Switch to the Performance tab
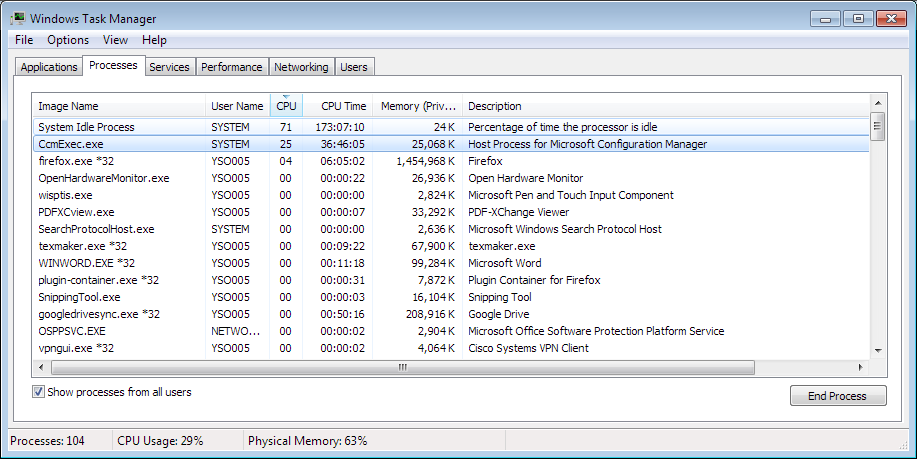The image size is (917, 459). 232,67
